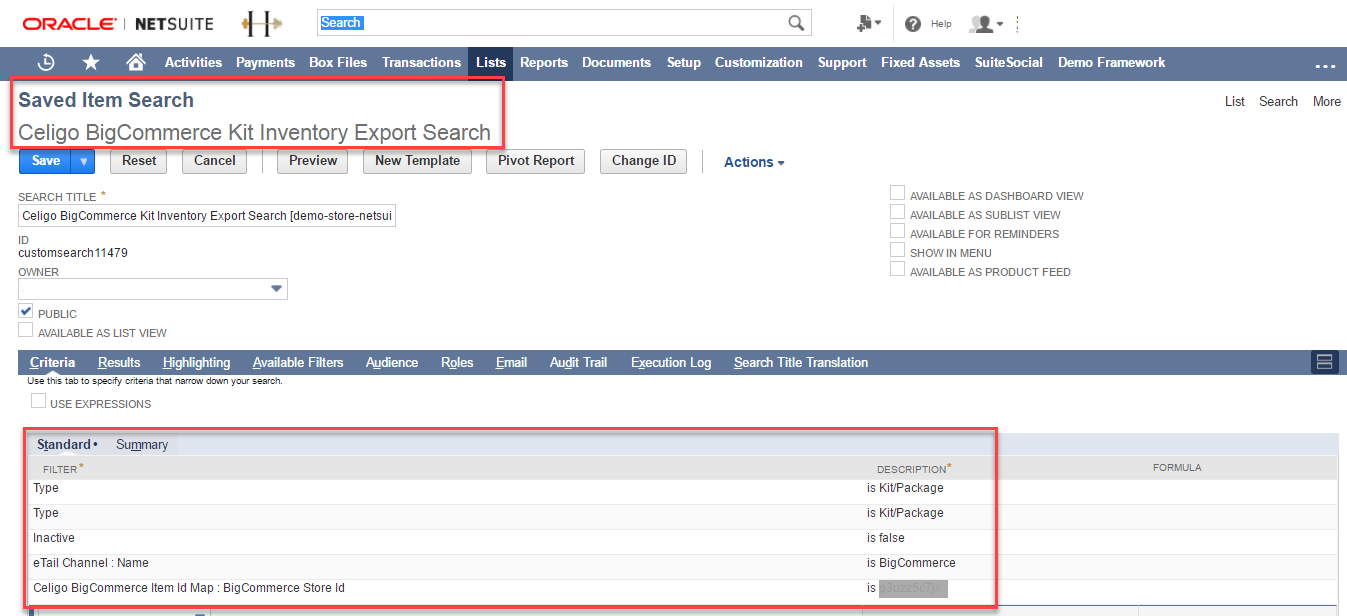
Task: Open the Actions dropdown menu
Action: pyautogui.click(x=754, y=162)
